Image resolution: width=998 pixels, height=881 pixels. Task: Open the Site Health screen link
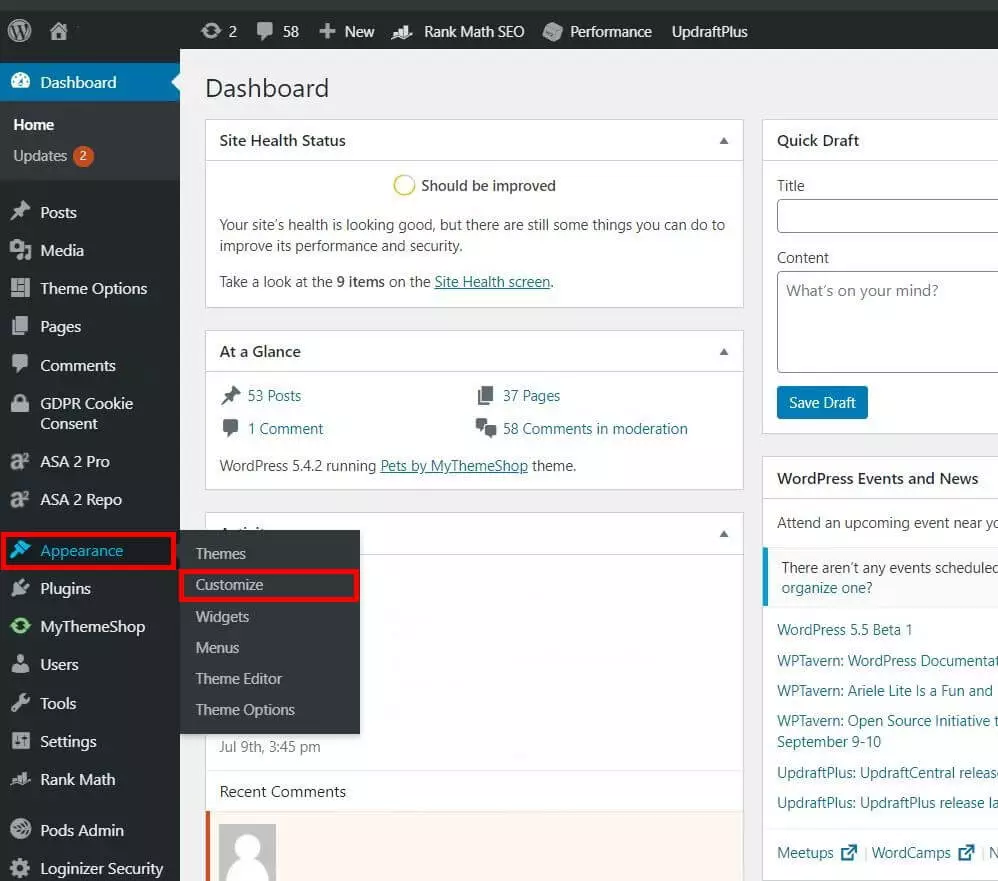click(x=492, y=282)
